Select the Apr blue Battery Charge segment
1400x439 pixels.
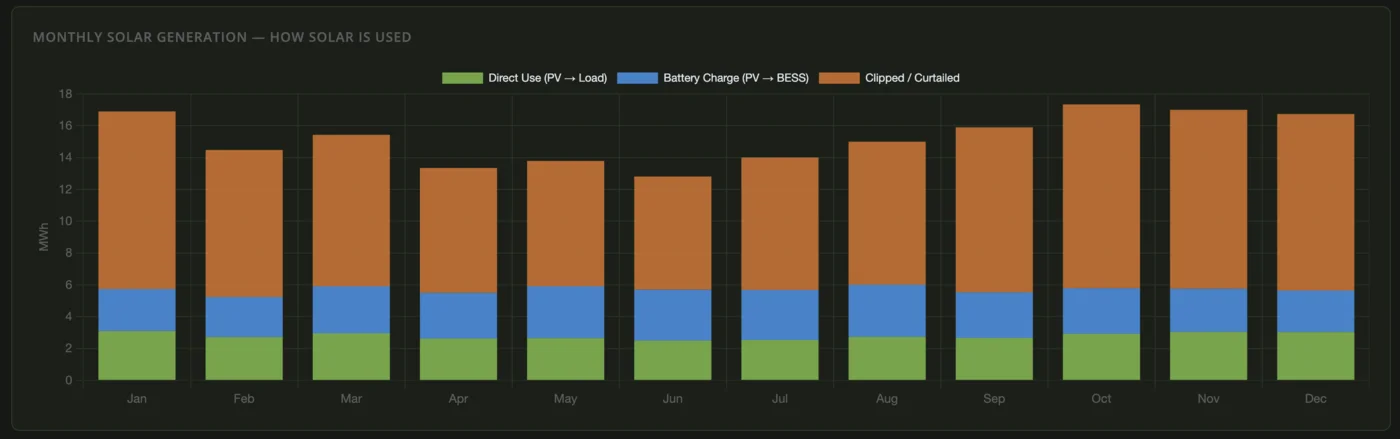pos(458,315)
